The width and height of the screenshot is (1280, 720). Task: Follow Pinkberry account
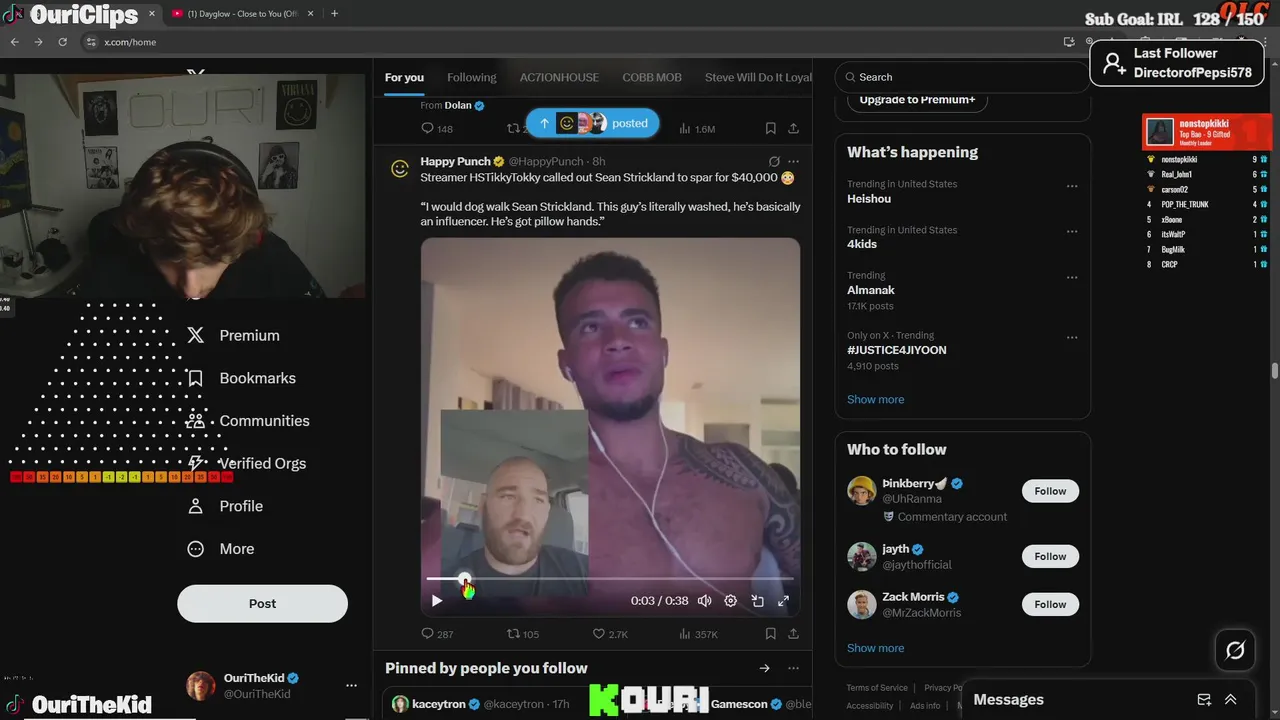[x=1050, y=491]
